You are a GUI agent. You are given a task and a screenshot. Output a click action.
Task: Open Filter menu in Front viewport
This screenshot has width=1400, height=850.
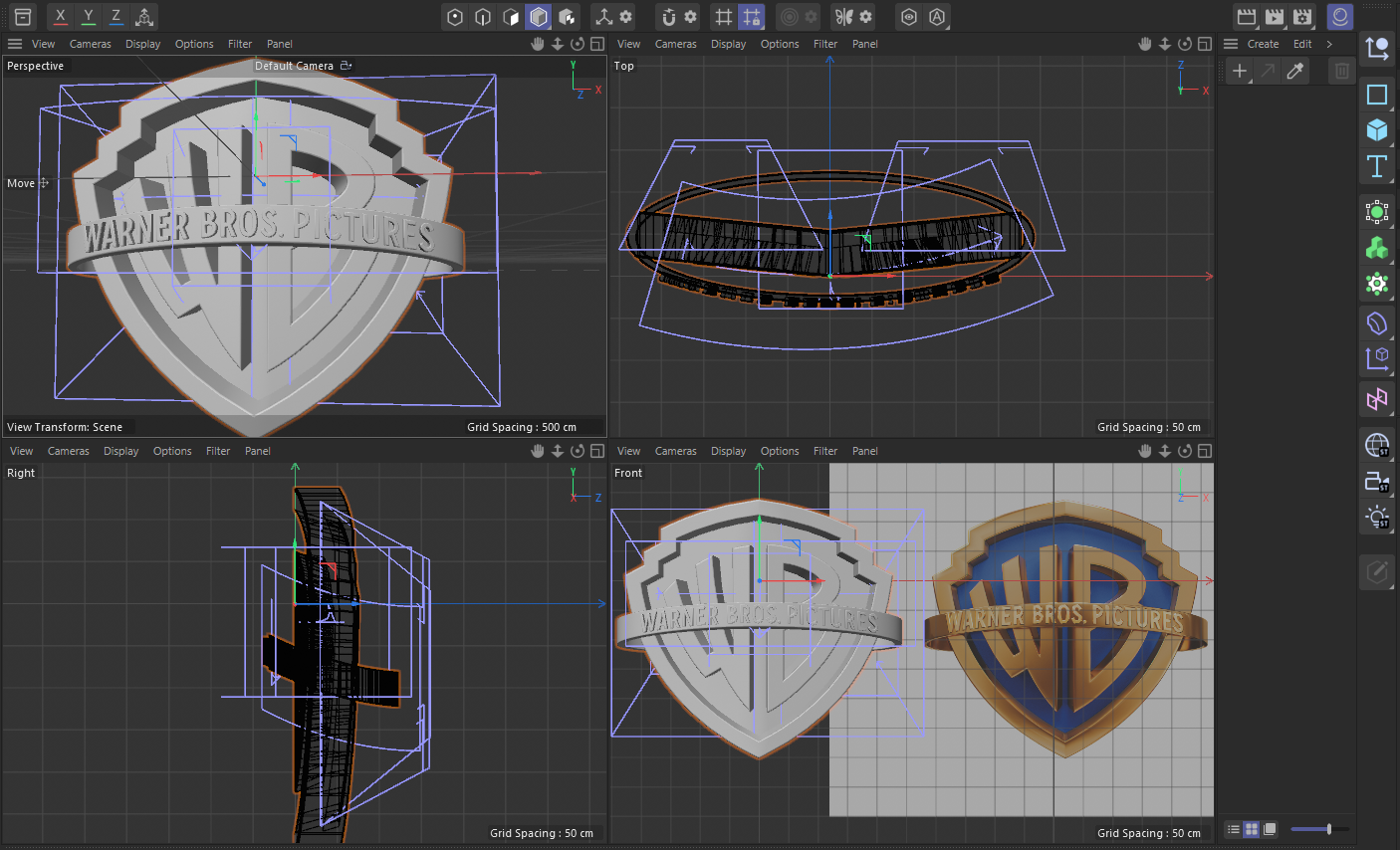(825, 451)
